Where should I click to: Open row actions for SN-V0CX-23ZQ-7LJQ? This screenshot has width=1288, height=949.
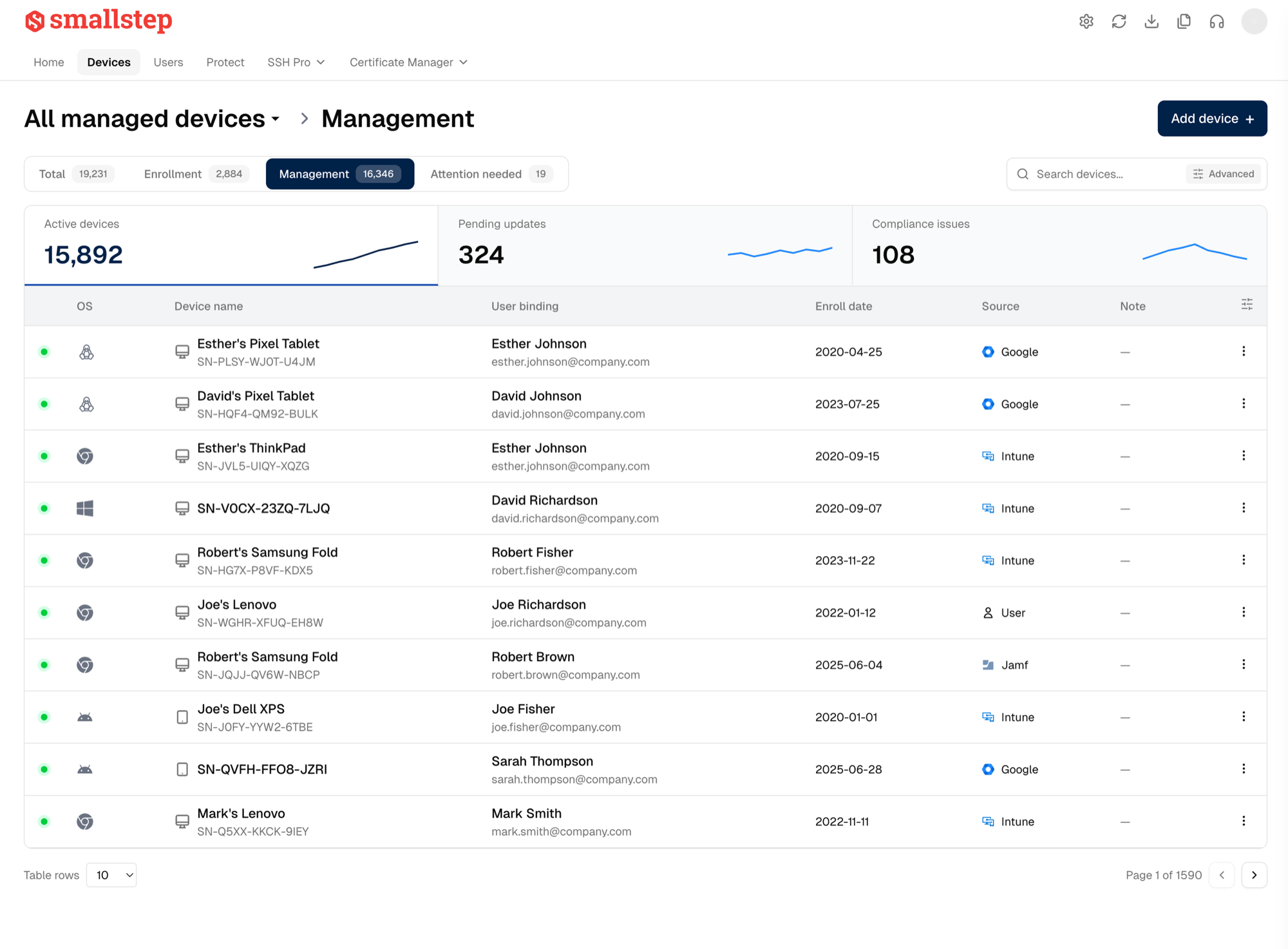point(1244,508)
